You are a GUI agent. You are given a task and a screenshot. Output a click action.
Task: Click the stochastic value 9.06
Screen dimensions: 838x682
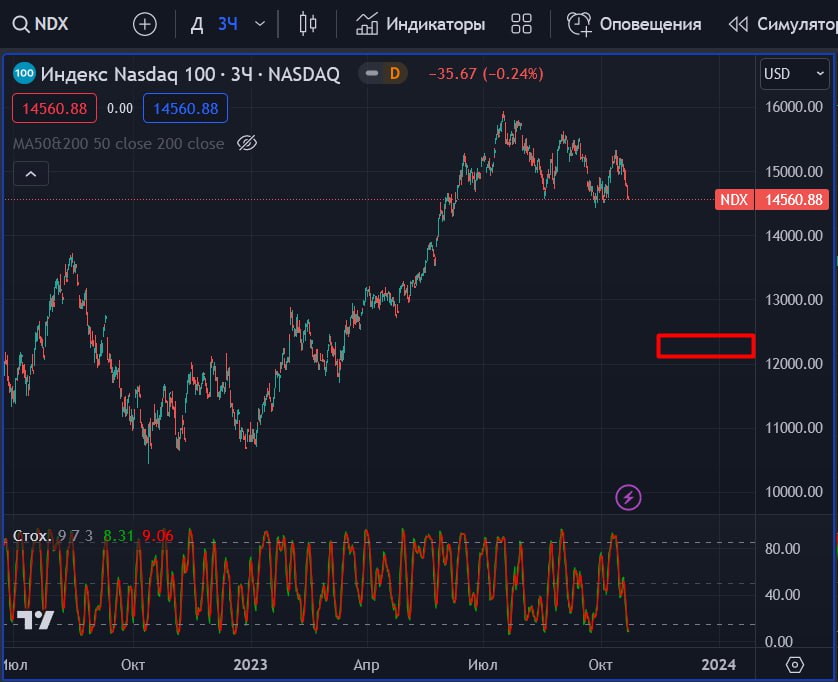click(x=158, y=536)
